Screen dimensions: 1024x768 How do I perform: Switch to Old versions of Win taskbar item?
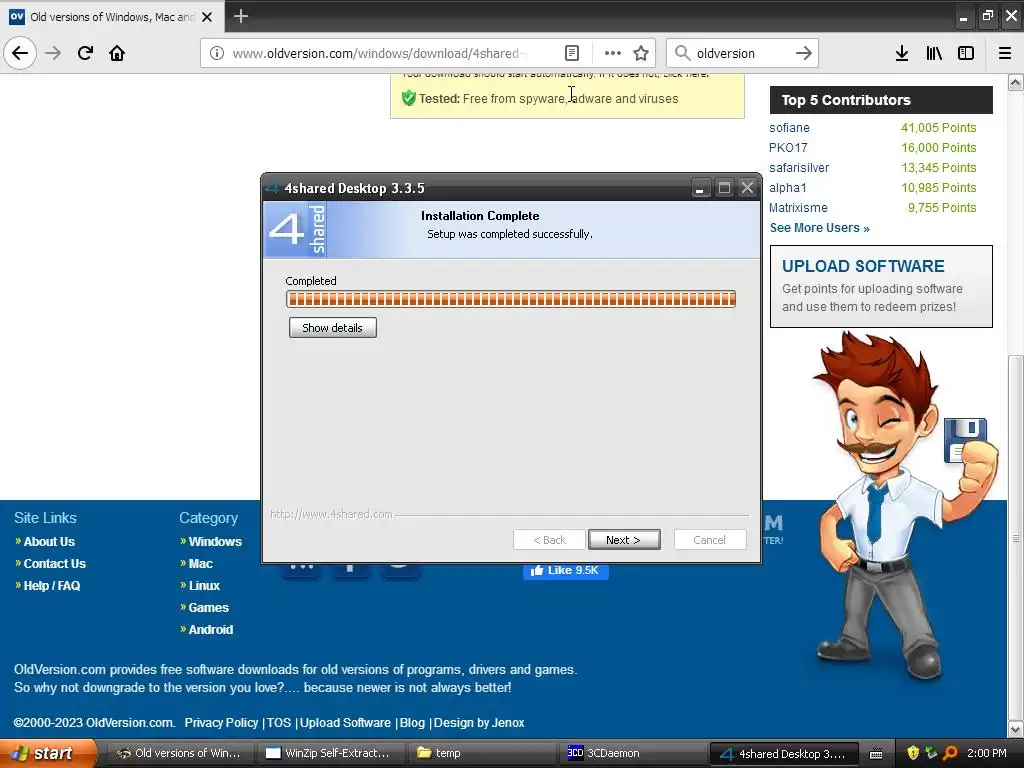pyautogui.click(x=180, y=754)
